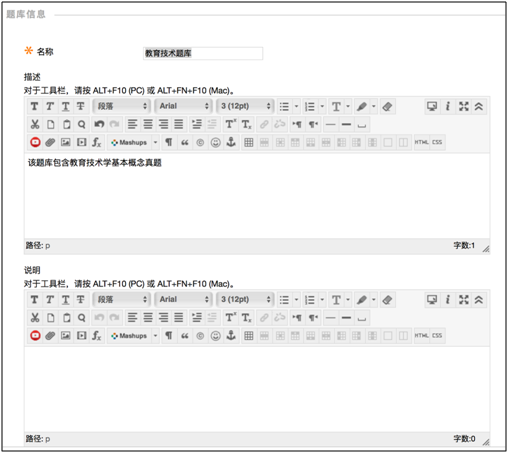Click the name input field
Screen dimensions: 509x453
(x=203, y=53)
